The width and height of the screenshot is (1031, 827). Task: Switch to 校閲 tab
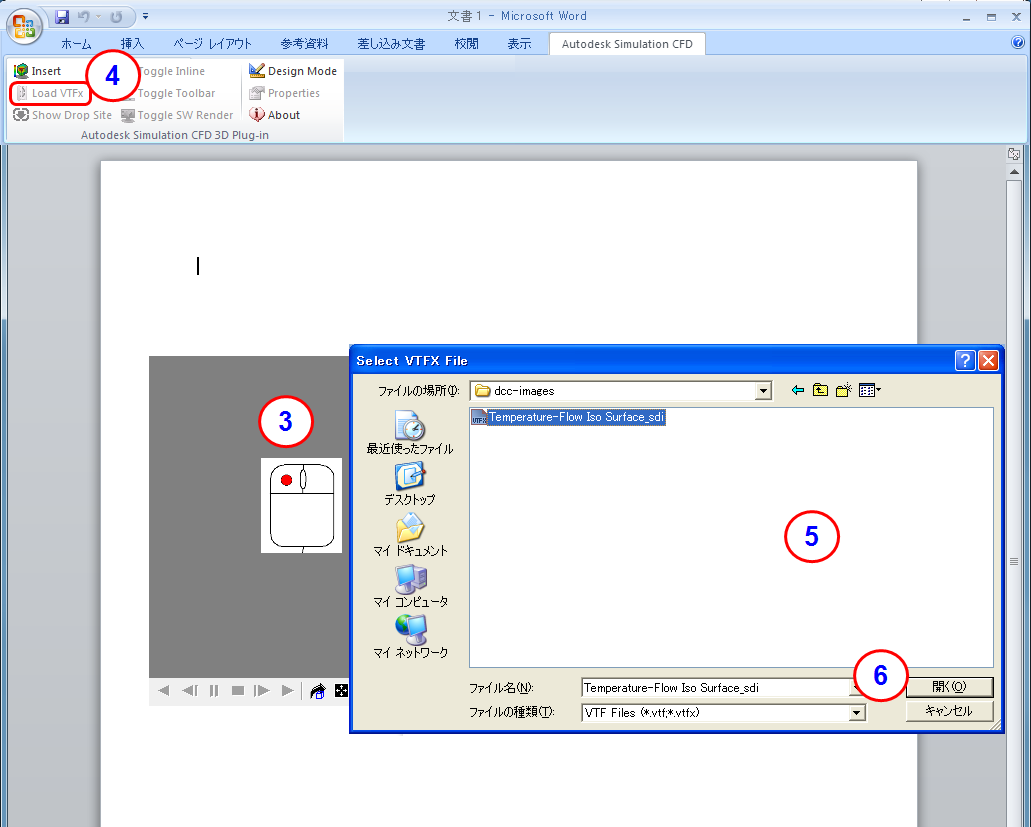point(466,44)
